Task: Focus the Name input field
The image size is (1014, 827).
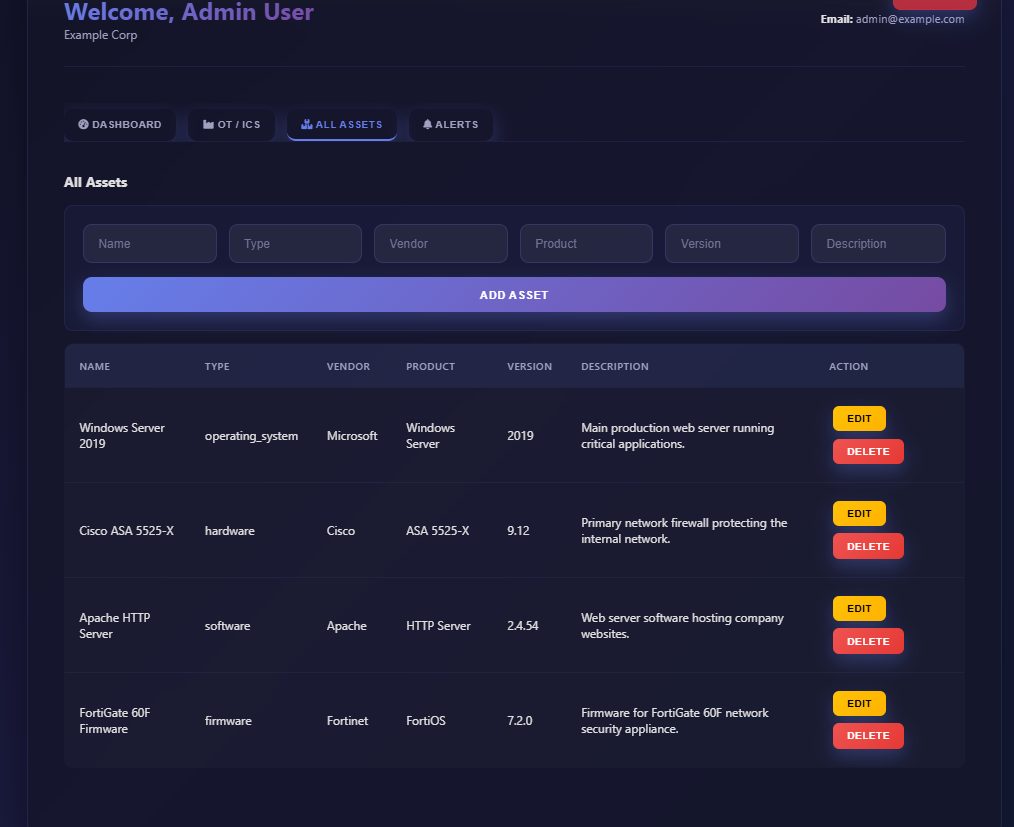Action: [150, 244]
